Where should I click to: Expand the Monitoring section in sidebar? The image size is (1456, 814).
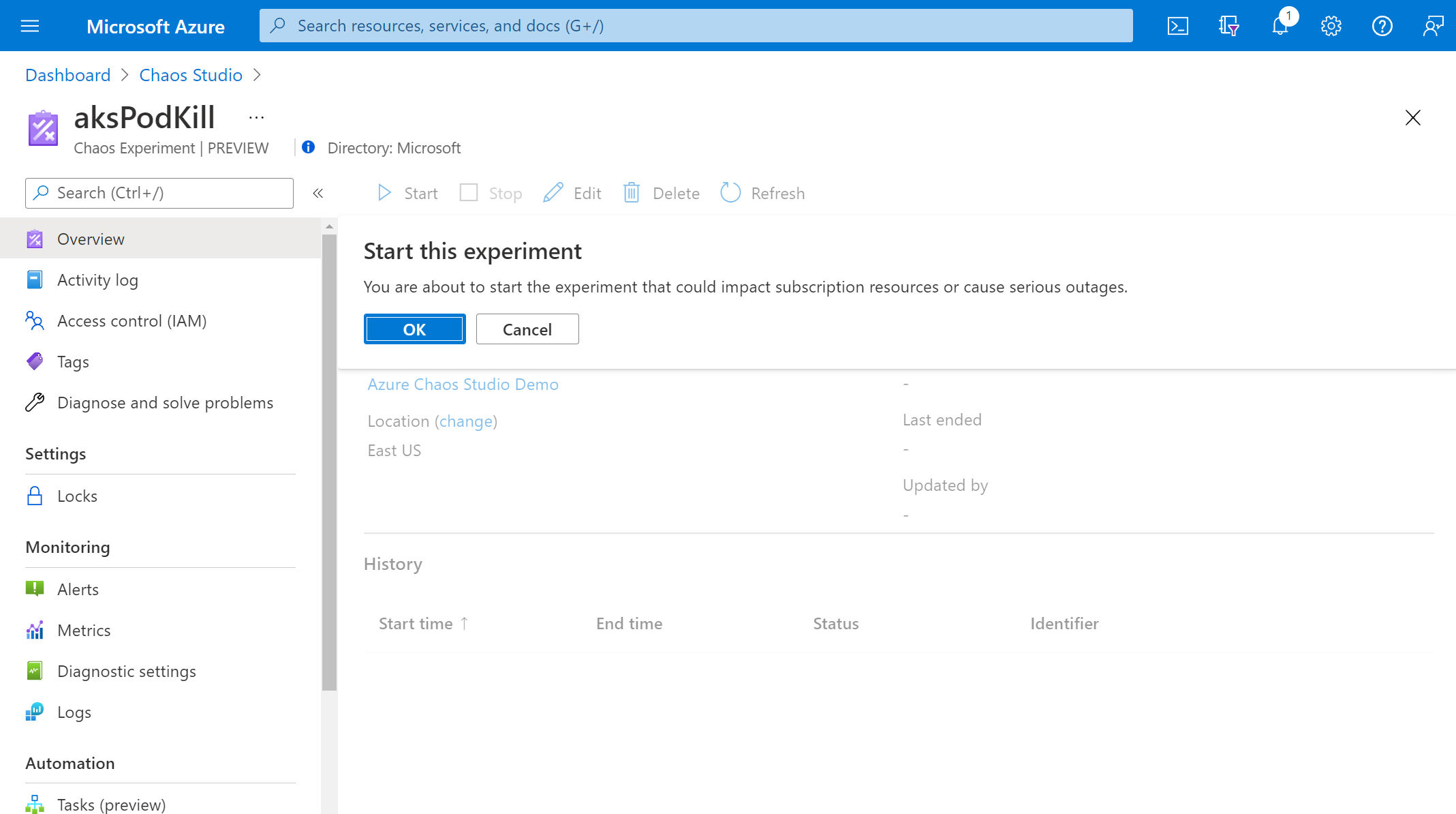[x=68, y=547]
